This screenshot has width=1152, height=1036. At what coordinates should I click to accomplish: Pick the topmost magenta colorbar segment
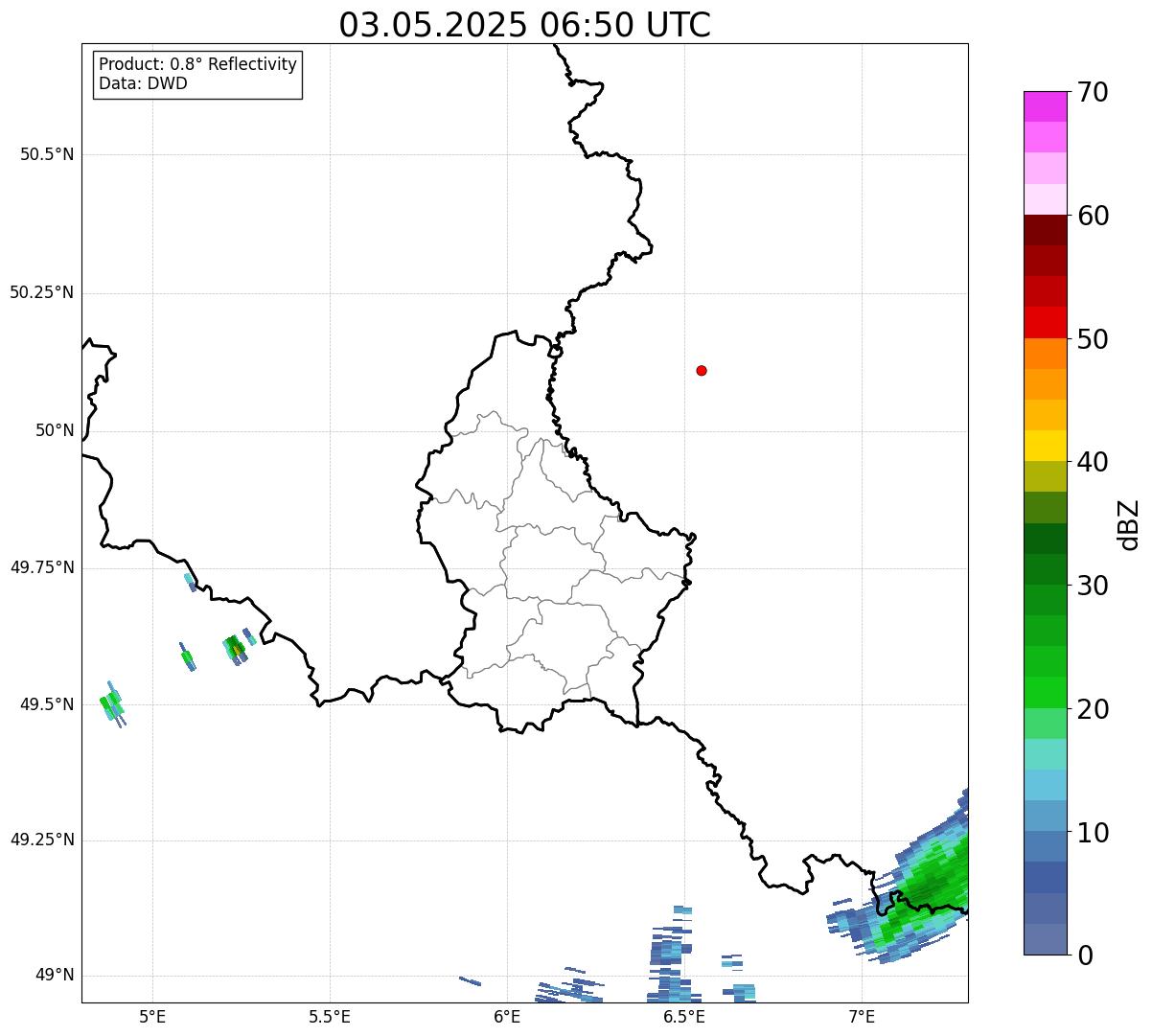coord(1045,106)
